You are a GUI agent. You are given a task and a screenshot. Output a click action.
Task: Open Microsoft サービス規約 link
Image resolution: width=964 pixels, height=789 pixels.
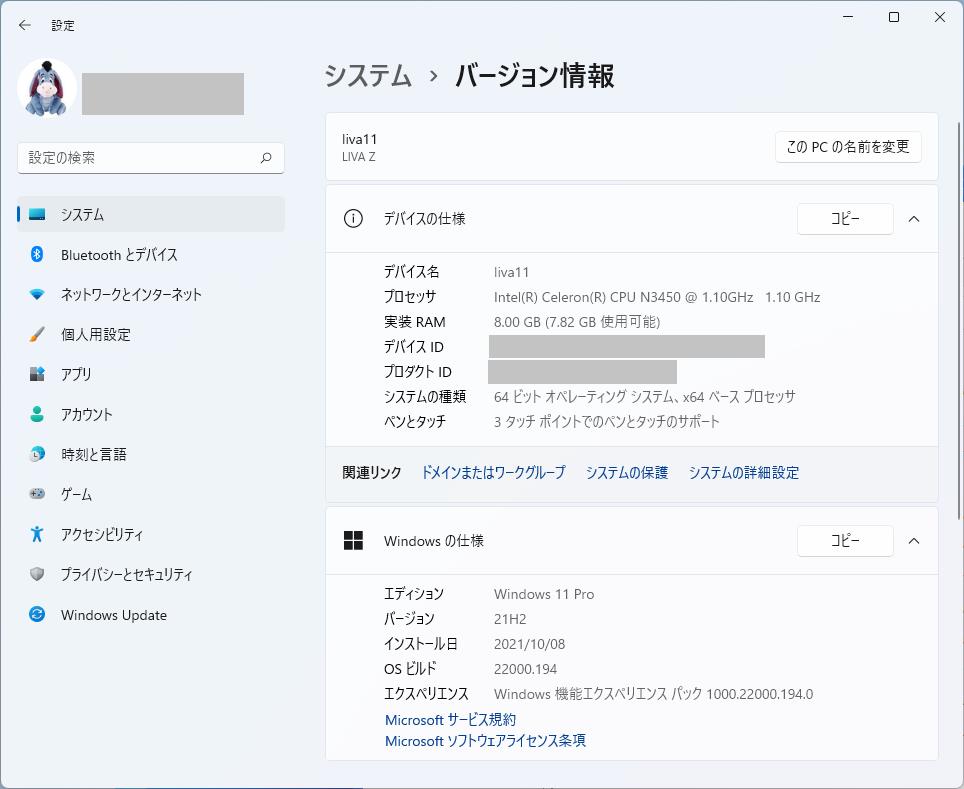(x=450, y=720)
